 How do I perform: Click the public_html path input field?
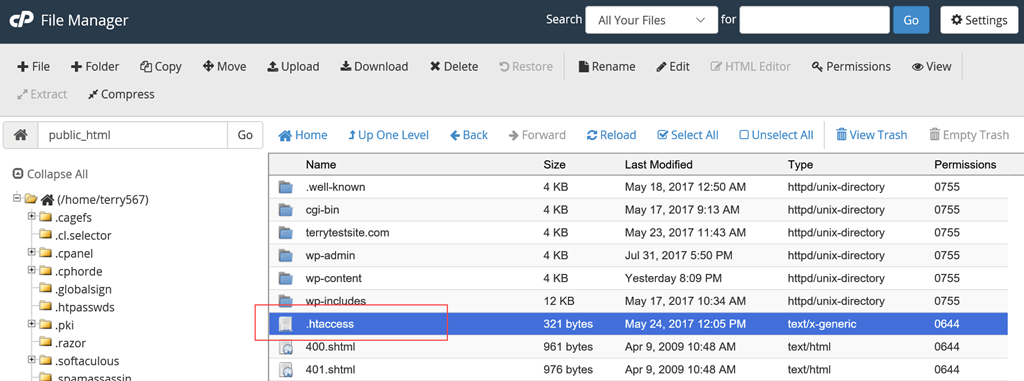pyautogui.click(x=133, y=135)
